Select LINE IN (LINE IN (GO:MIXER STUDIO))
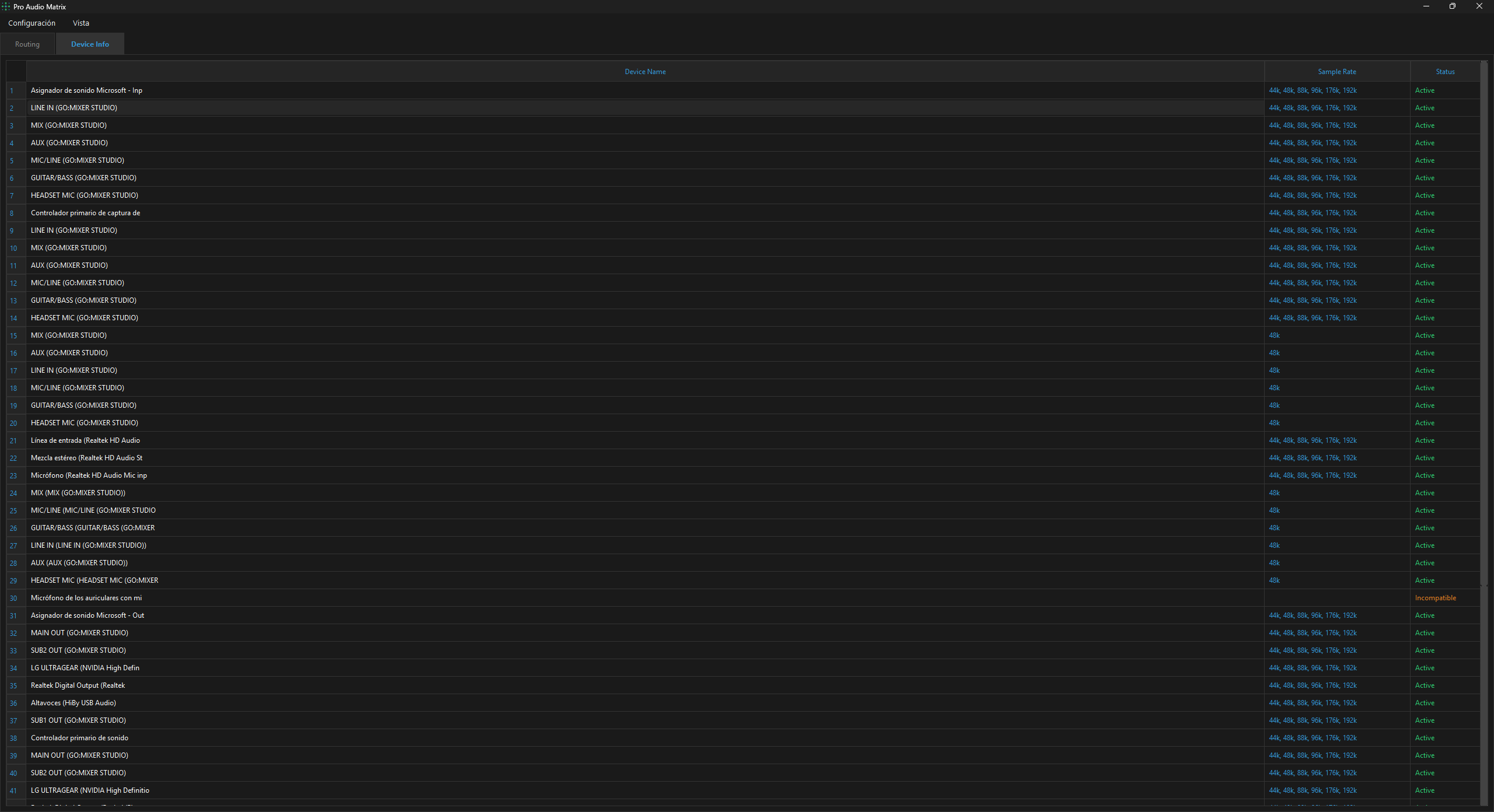1494x812 pixels. click(645, 545)
